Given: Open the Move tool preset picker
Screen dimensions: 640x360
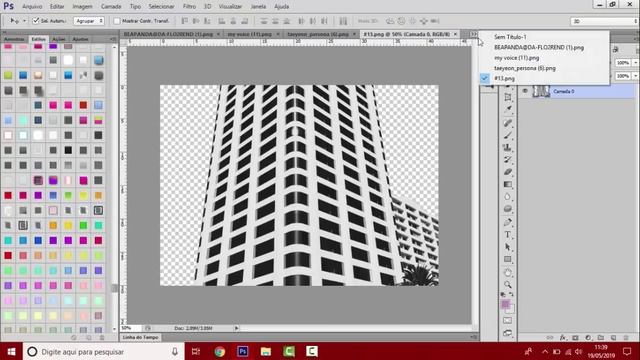Looking at the screenshot, I should 24,20.
